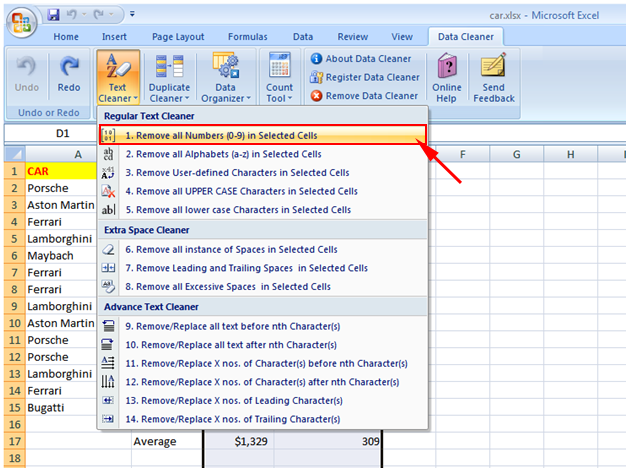Click the Select All corner triangle
Screen dimensions: 628x470
[15, 154]
